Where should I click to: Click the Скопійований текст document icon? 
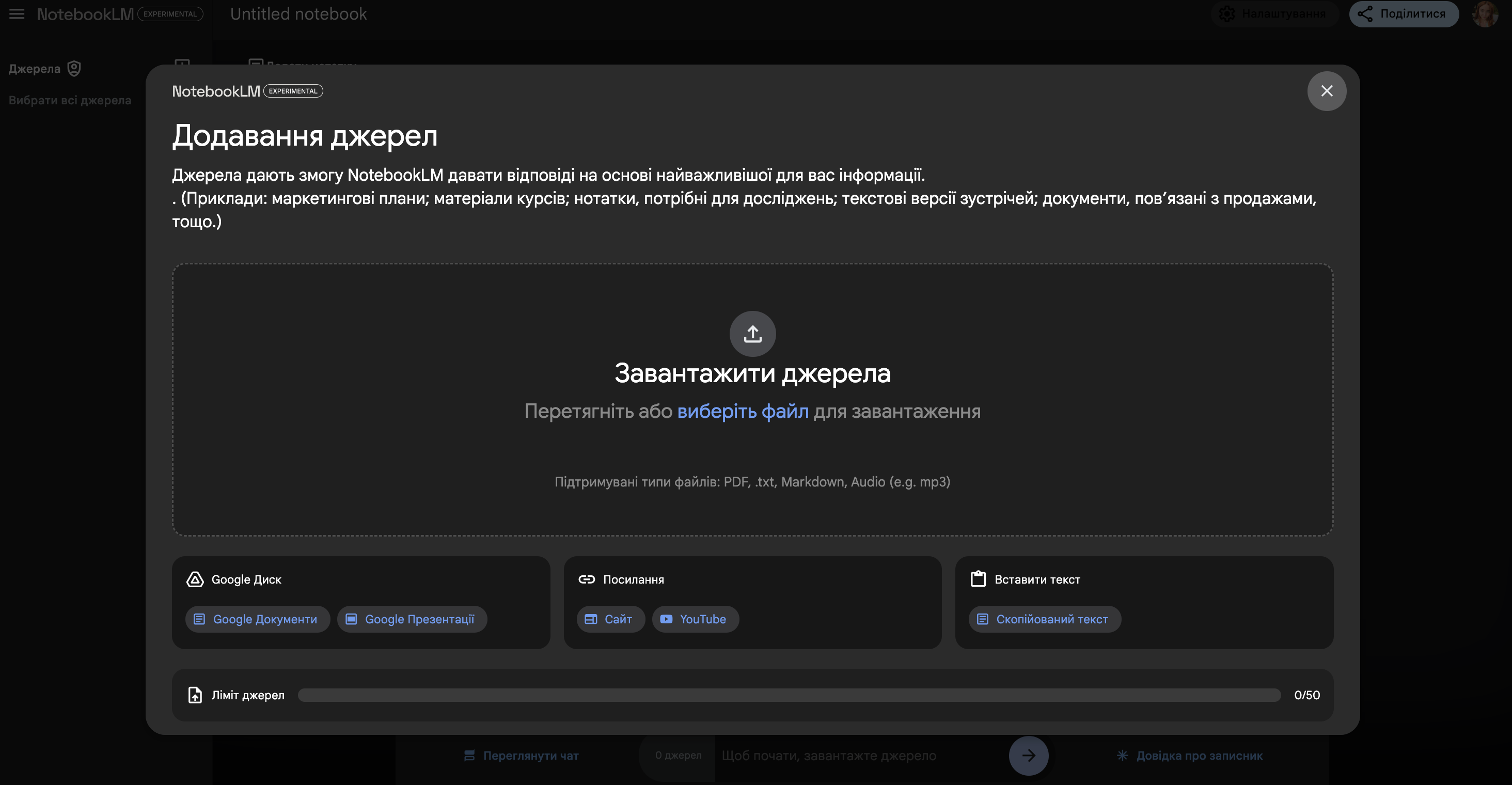[983, 619]
